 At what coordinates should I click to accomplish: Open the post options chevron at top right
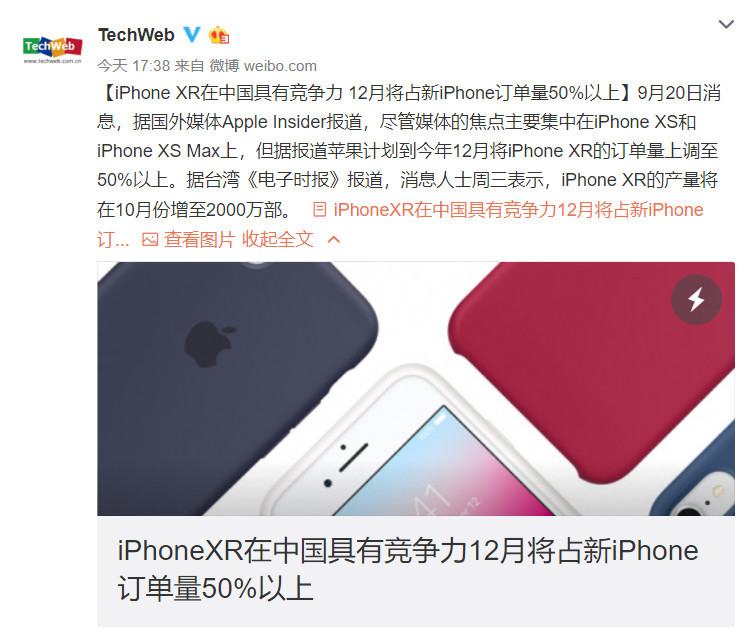tap(726, 24)
